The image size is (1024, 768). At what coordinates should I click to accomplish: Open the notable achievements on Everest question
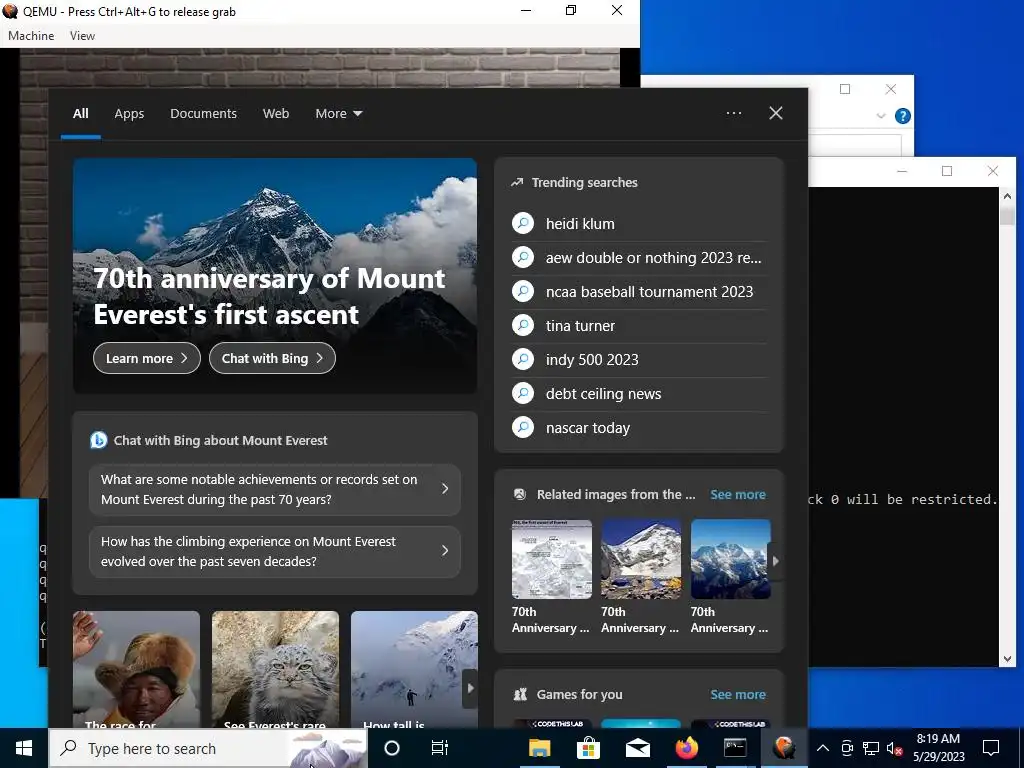click(275, 489)
